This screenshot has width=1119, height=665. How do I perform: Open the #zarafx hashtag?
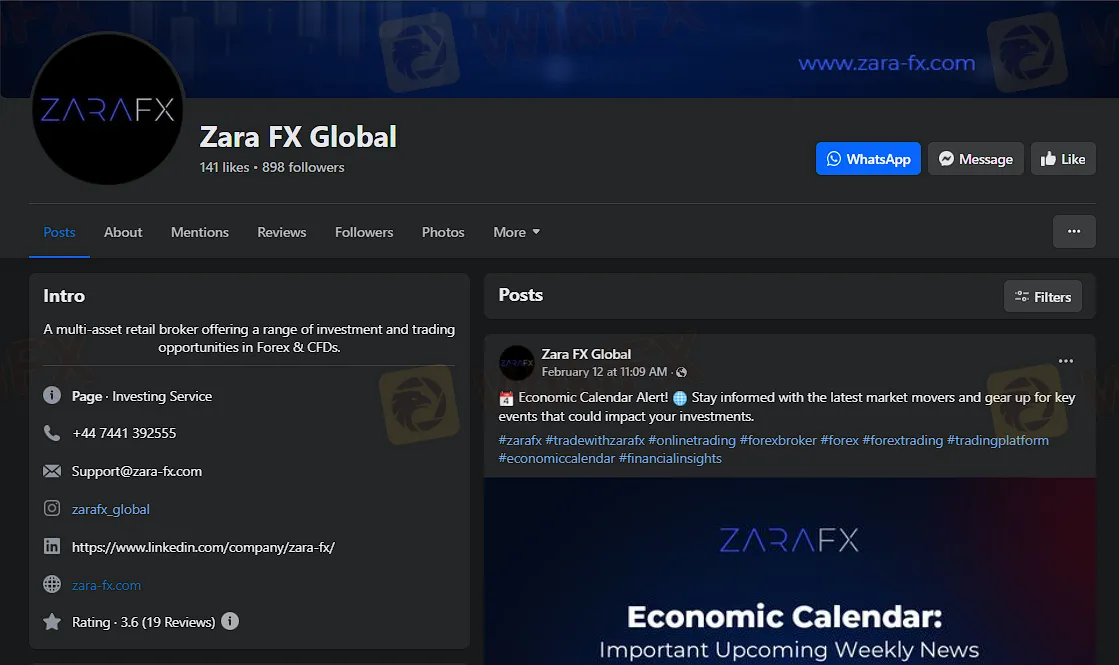pyautogui.click(x=520, y=440)
